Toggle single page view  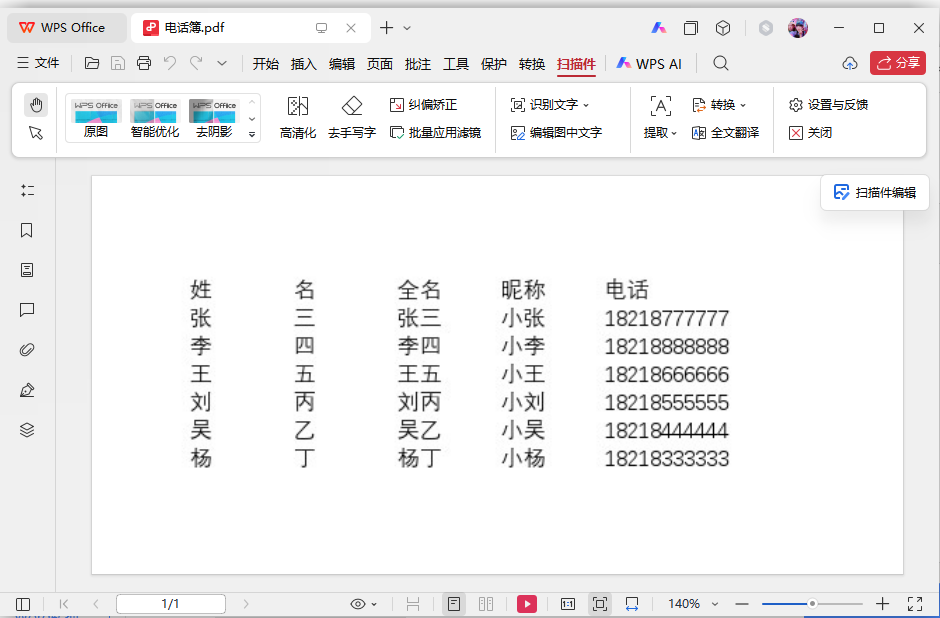click(454, 604)
